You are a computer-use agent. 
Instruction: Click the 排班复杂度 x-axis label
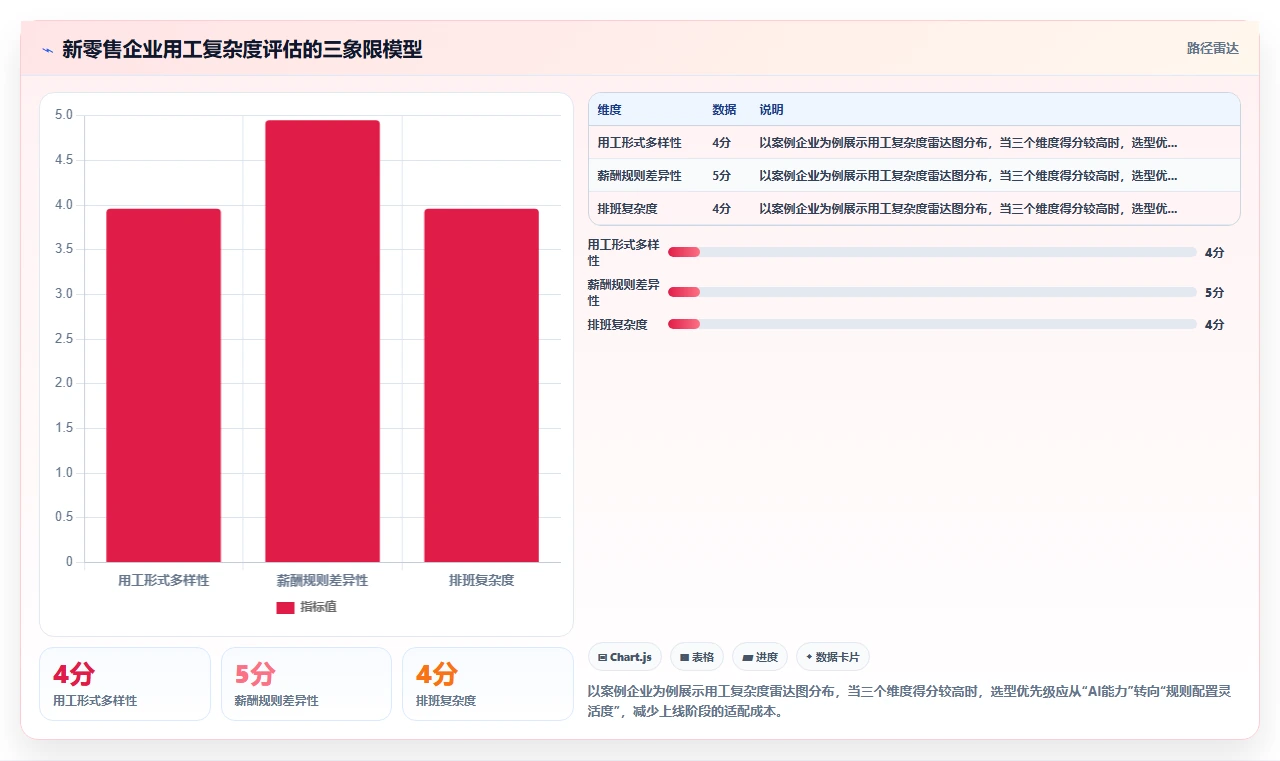[481, 580]
